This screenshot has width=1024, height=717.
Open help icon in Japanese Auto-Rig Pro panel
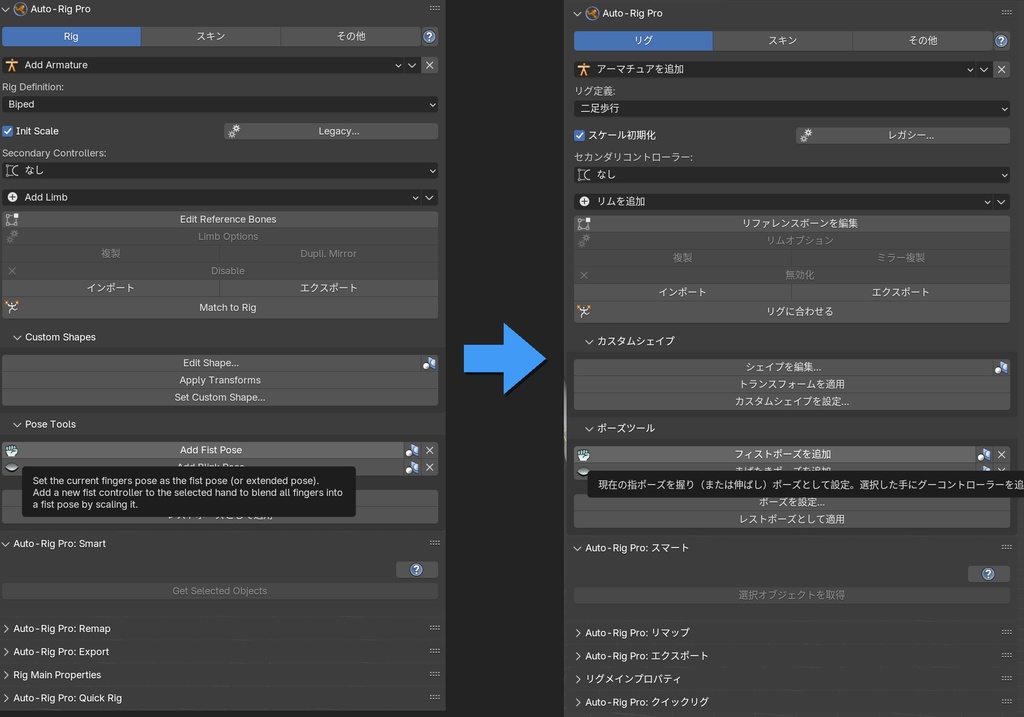pos(1000,40)
